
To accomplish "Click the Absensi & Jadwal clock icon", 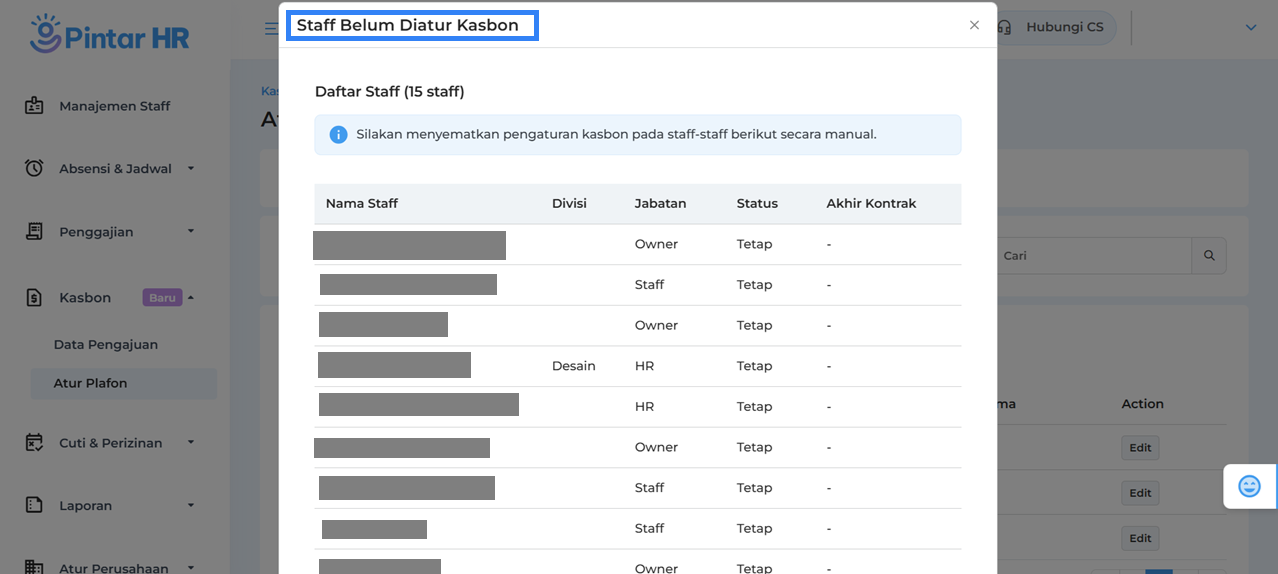I will (x=34, y=168).
